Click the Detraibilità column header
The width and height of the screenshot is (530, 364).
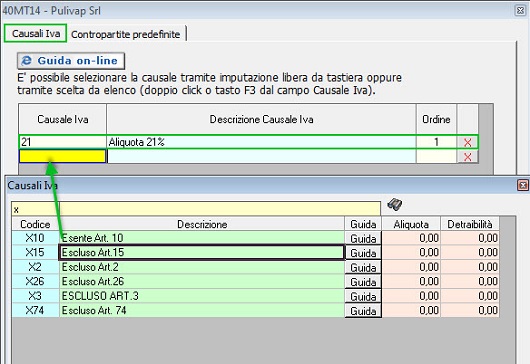[x=470, y=224]
